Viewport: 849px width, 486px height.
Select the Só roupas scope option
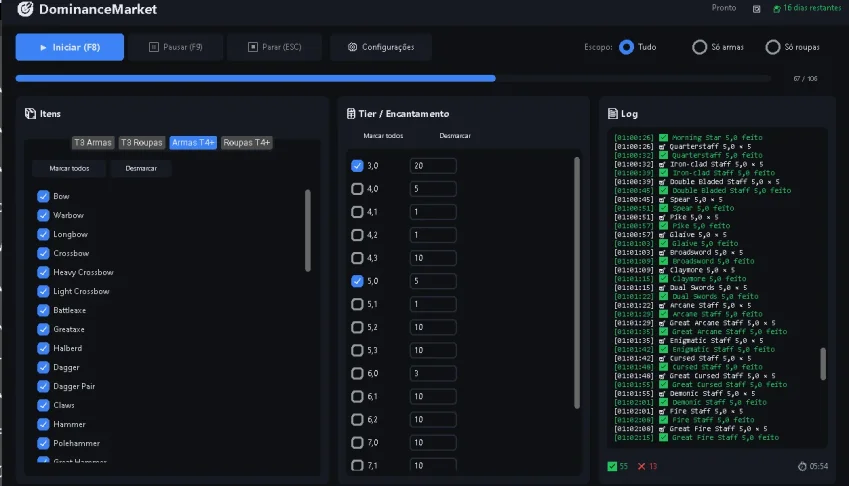click(x=773, y=47)
